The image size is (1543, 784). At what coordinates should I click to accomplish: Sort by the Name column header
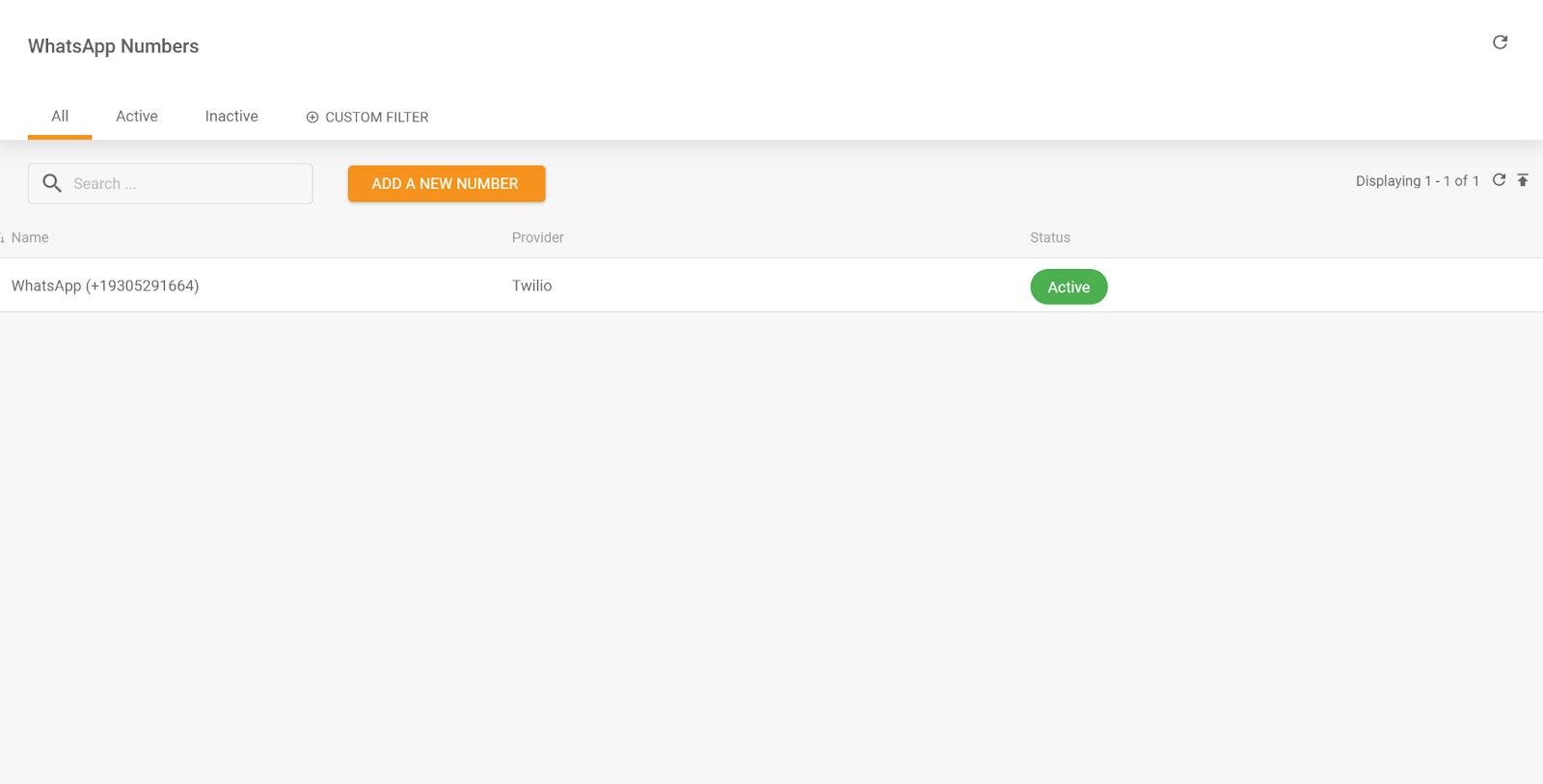coord(30,238)
